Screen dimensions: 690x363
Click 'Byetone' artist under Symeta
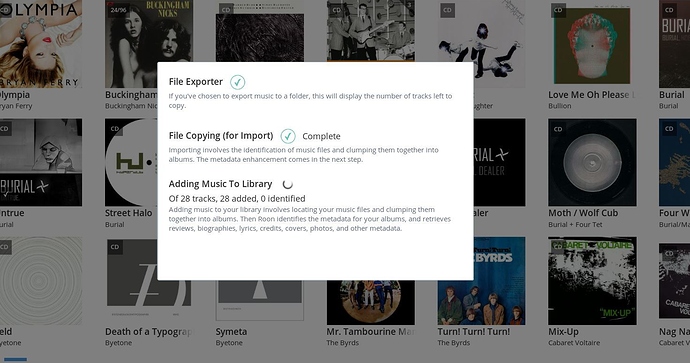[x=229, y=343]
